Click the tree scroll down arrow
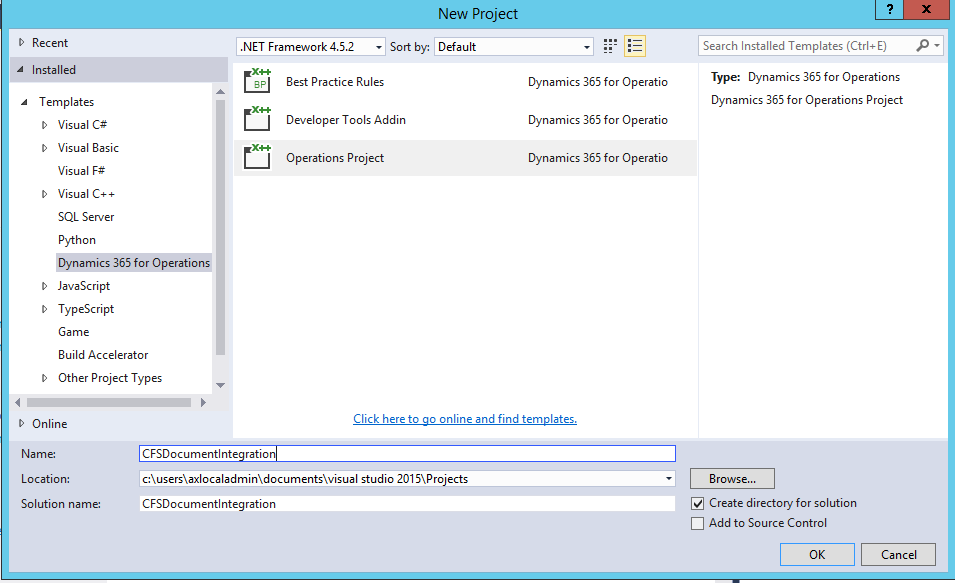Screen dimensions: 955x583 [x=220, y=385]
